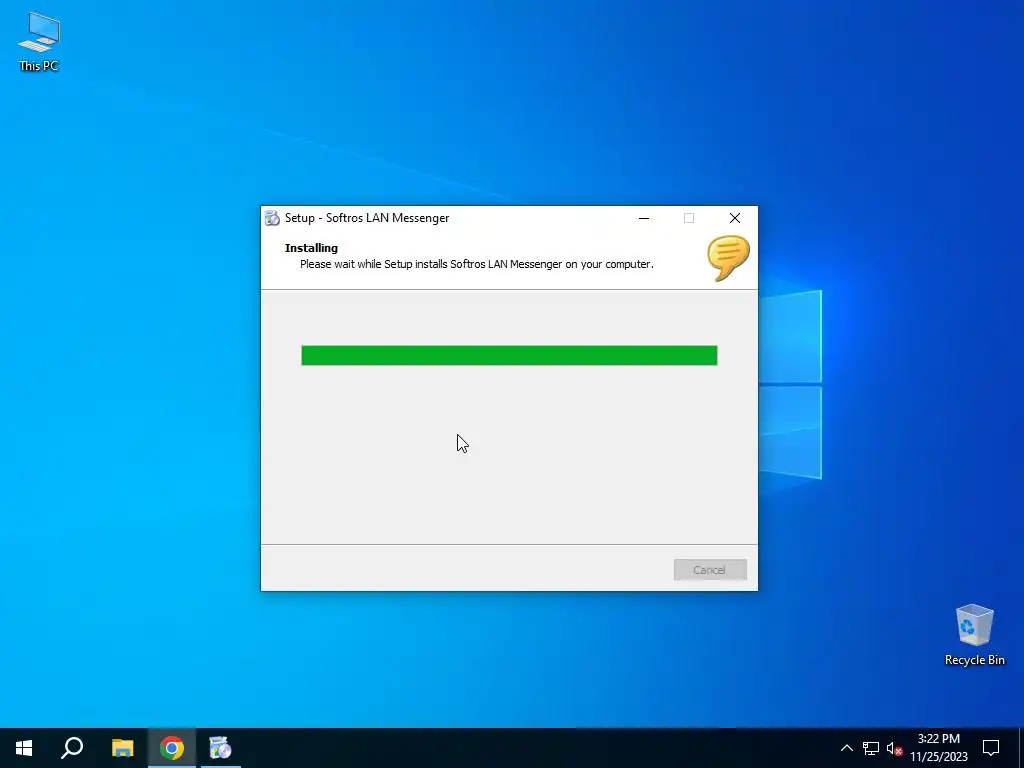Open the Recycle Bin desktop icon
Viewport: 1024px width, 768px height.
974,635
